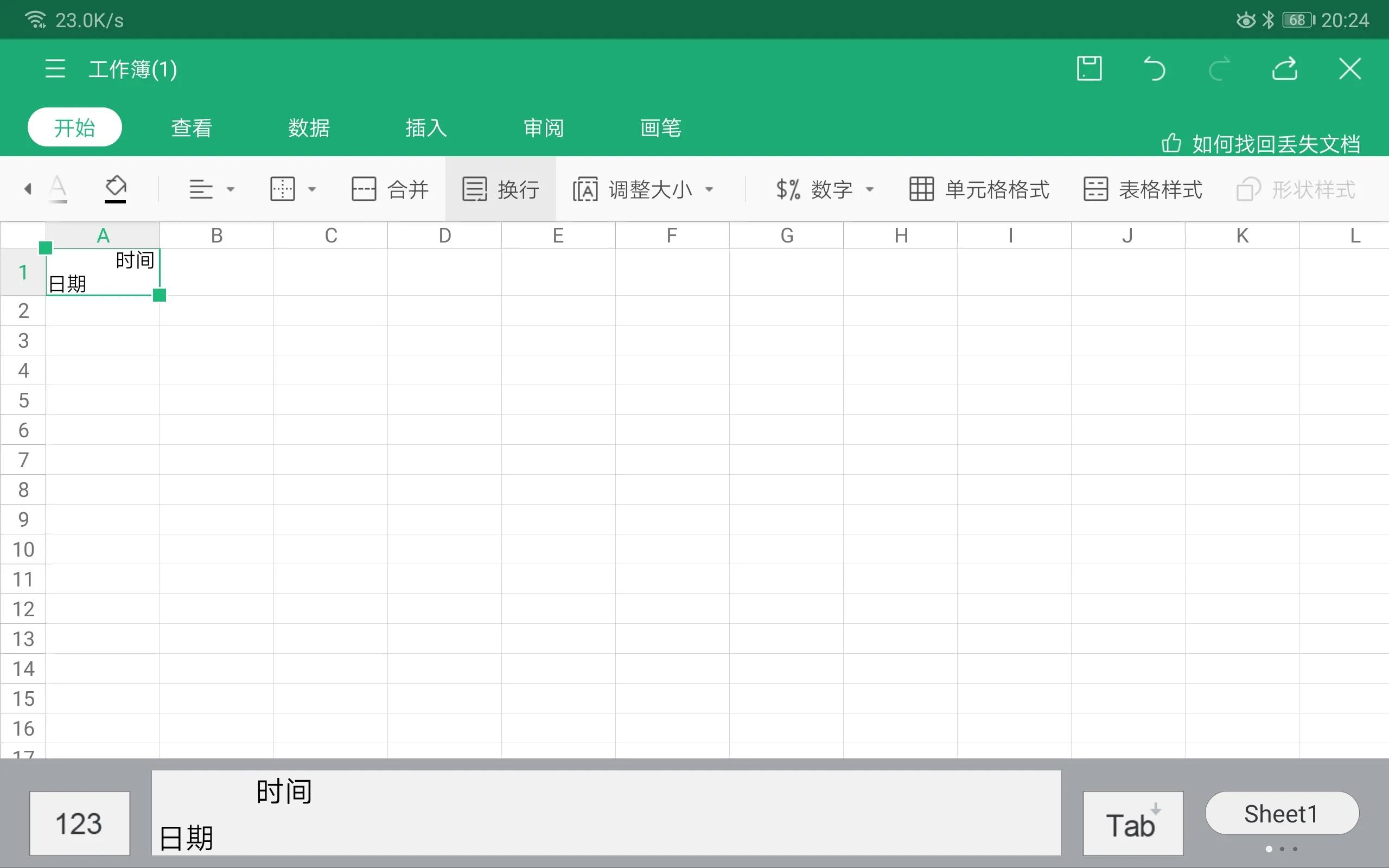The height and width of the screenshot is (868, 1389).
Task: Open 单元格格式 cell format settings
Action: 979,189
